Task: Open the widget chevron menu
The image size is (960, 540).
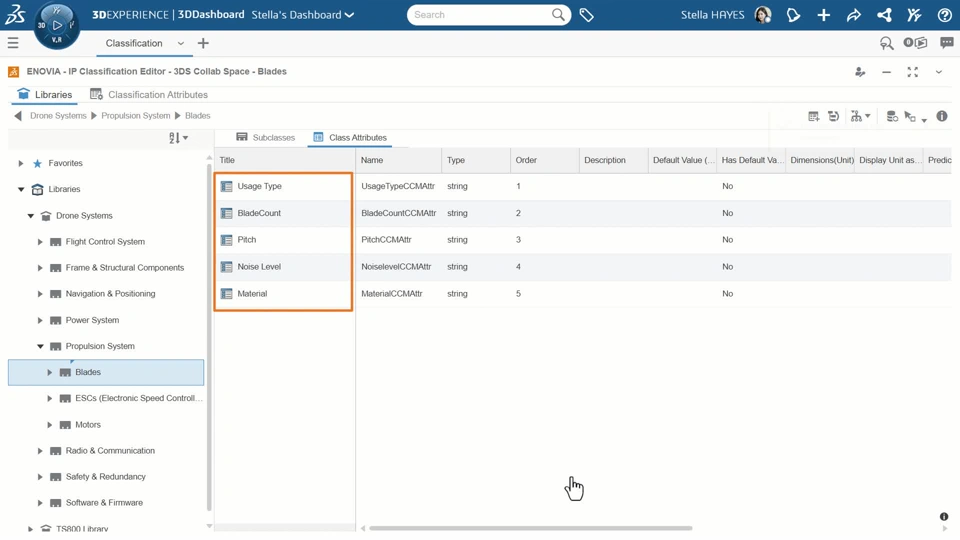Action: point(939,72)
